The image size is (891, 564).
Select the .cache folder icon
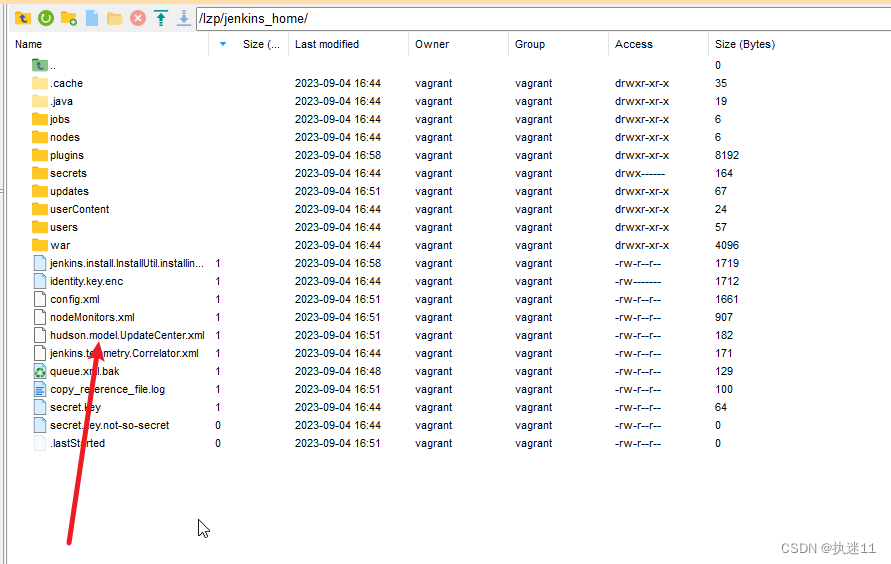pyautogui.click(x=40, y=83)
